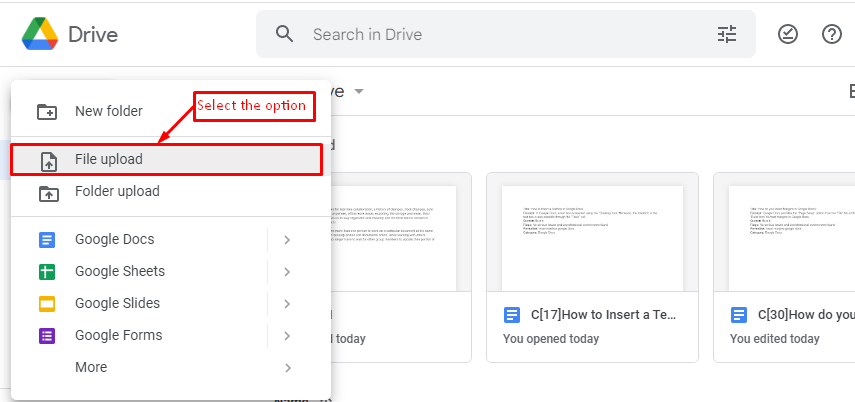The image size is (855, 402).
Task: Click the C[30]How do you file title
Action: point(806,315)
